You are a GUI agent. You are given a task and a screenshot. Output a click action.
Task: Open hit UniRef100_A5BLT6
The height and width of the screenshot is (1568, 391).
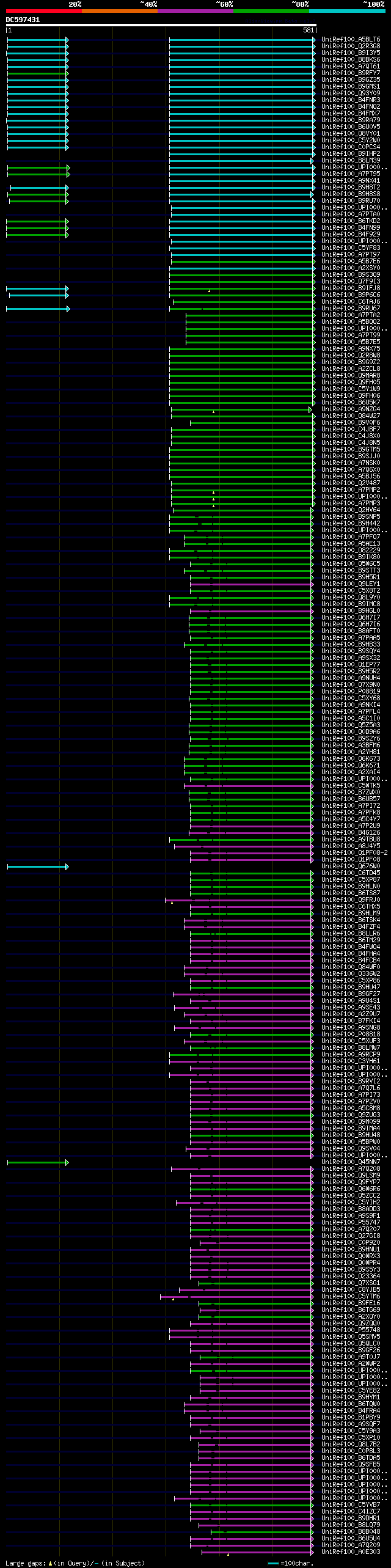click(351, 40)
